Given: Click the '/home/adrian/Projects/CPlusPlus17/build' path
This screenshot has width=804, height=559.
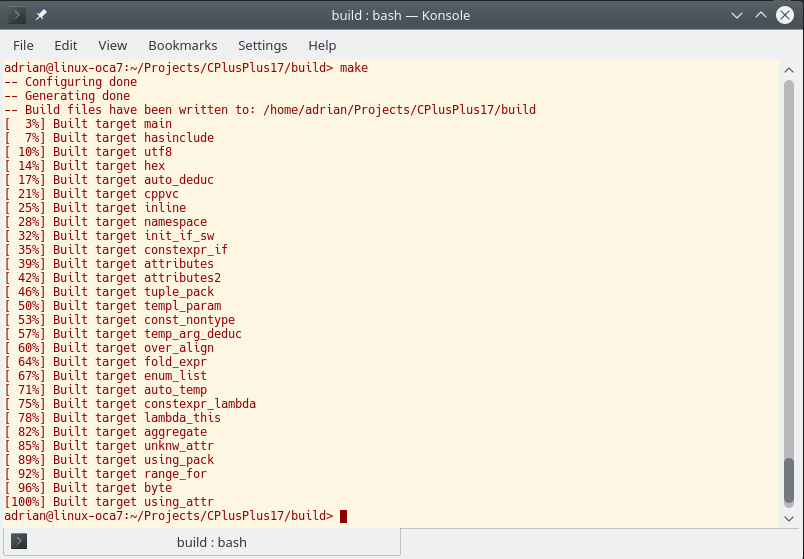Looking at the screenshot, I should click(x=399, y=110).
